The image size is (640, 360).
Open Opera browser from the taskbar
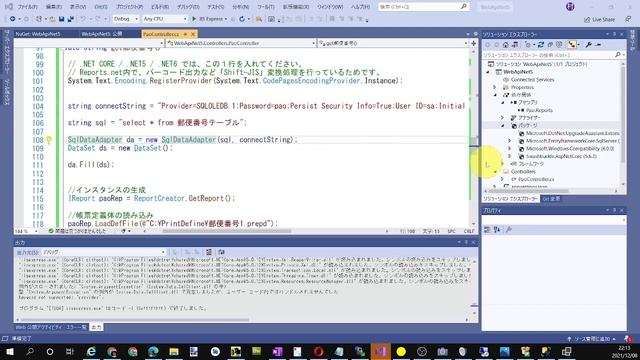click(319, 351)
